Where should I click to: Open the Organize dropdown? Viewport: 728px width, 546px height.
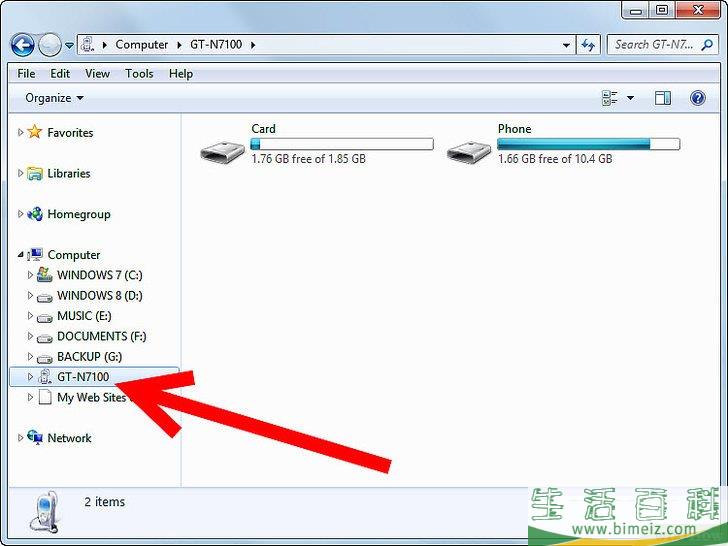coord(54,98)
